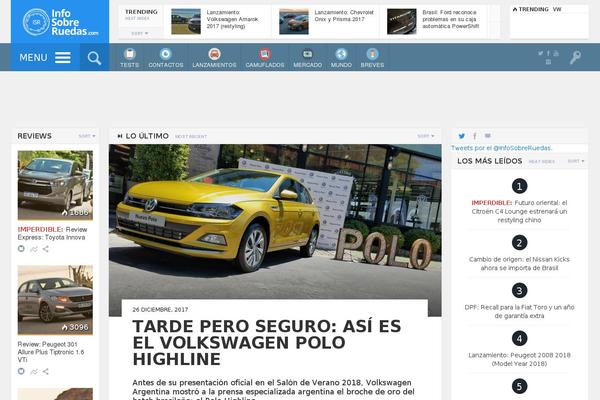Click trending graph icon under Toyota Innova review
600x400 pixels.
[x=34, y=249]
